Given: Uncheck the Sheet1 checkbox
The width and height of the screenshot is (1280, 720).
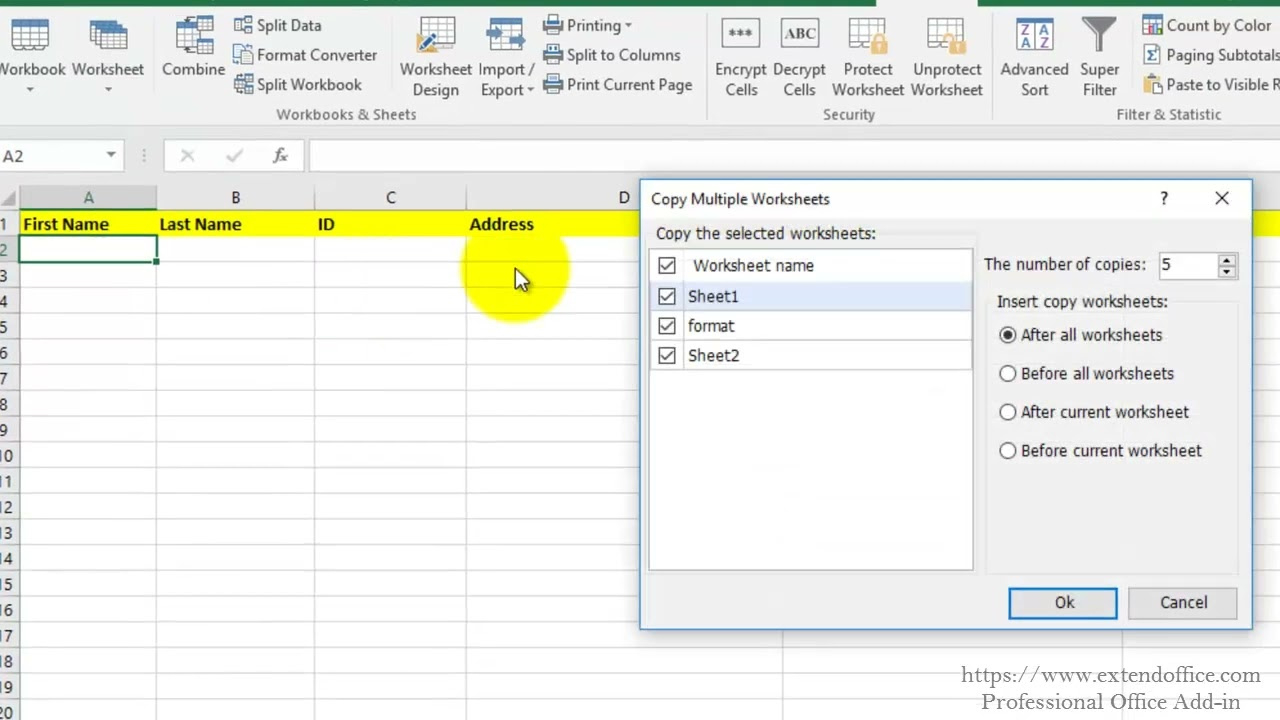Looking at the screenshot, I should point(667,296).
